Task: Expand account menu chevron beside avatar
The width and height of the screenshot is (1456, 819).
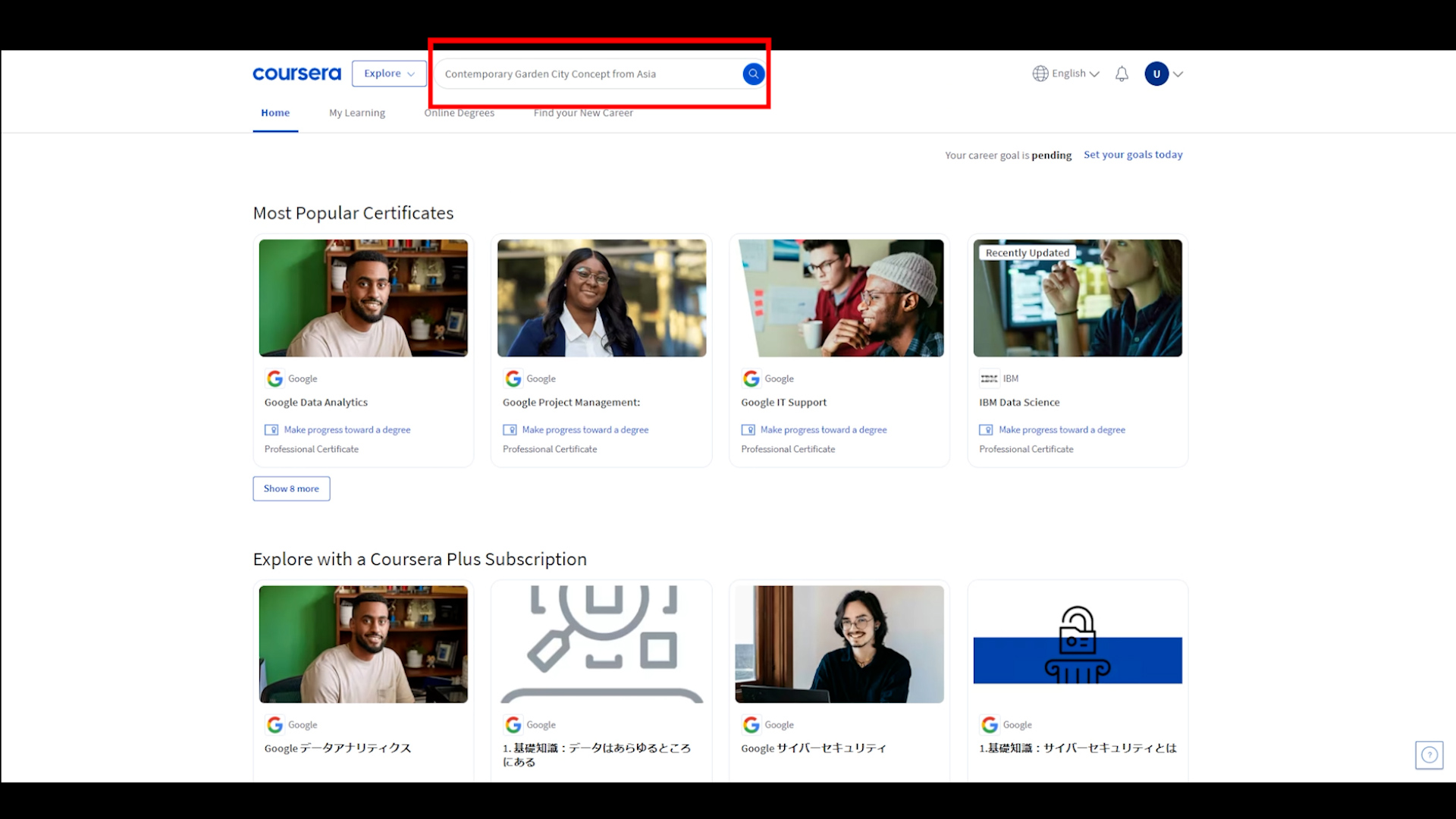Action: pyautogui.click(x=1178, y=74)
